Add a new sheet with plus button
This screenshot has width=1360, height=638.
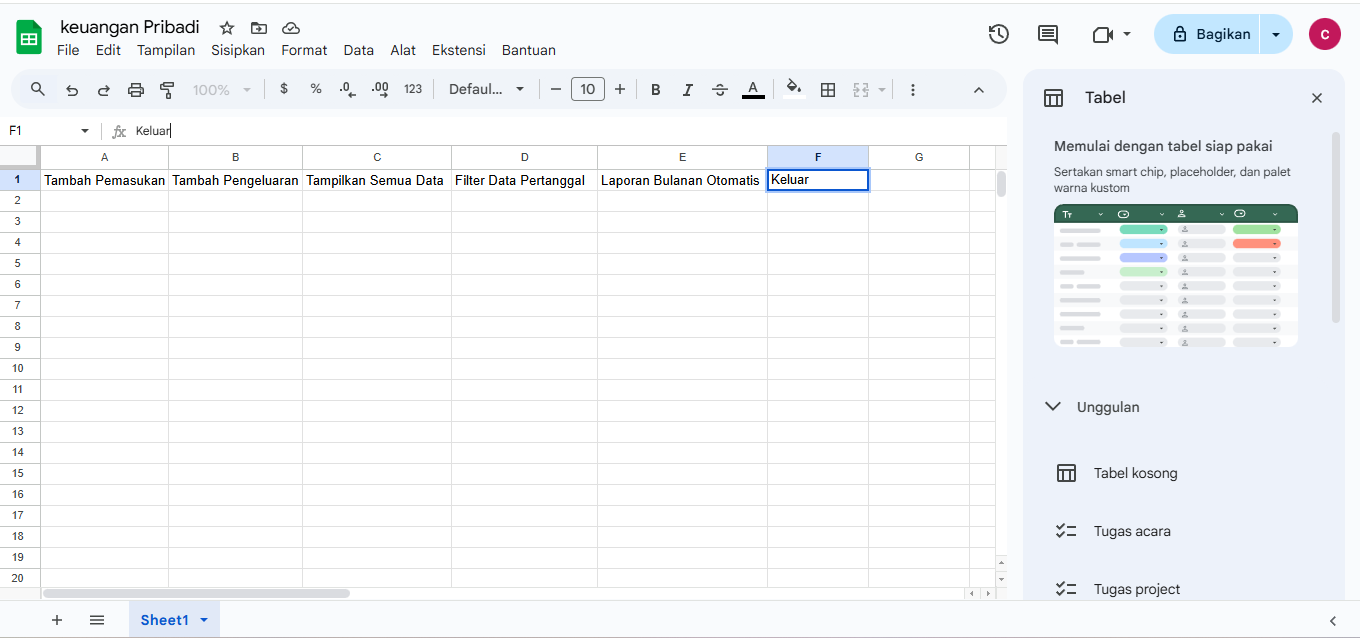57,620
